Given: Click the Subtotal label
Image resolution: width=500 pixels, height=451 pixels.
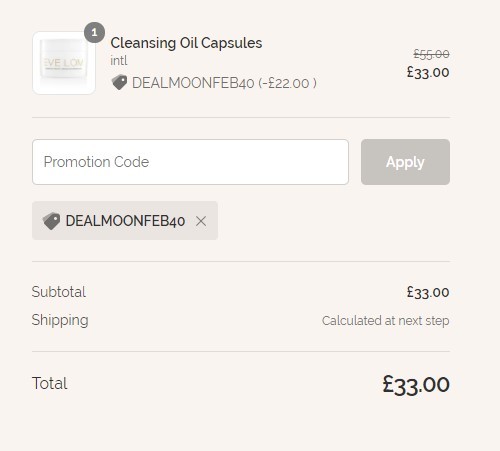Looking at the screenshot, I should [x=59, y=292].
